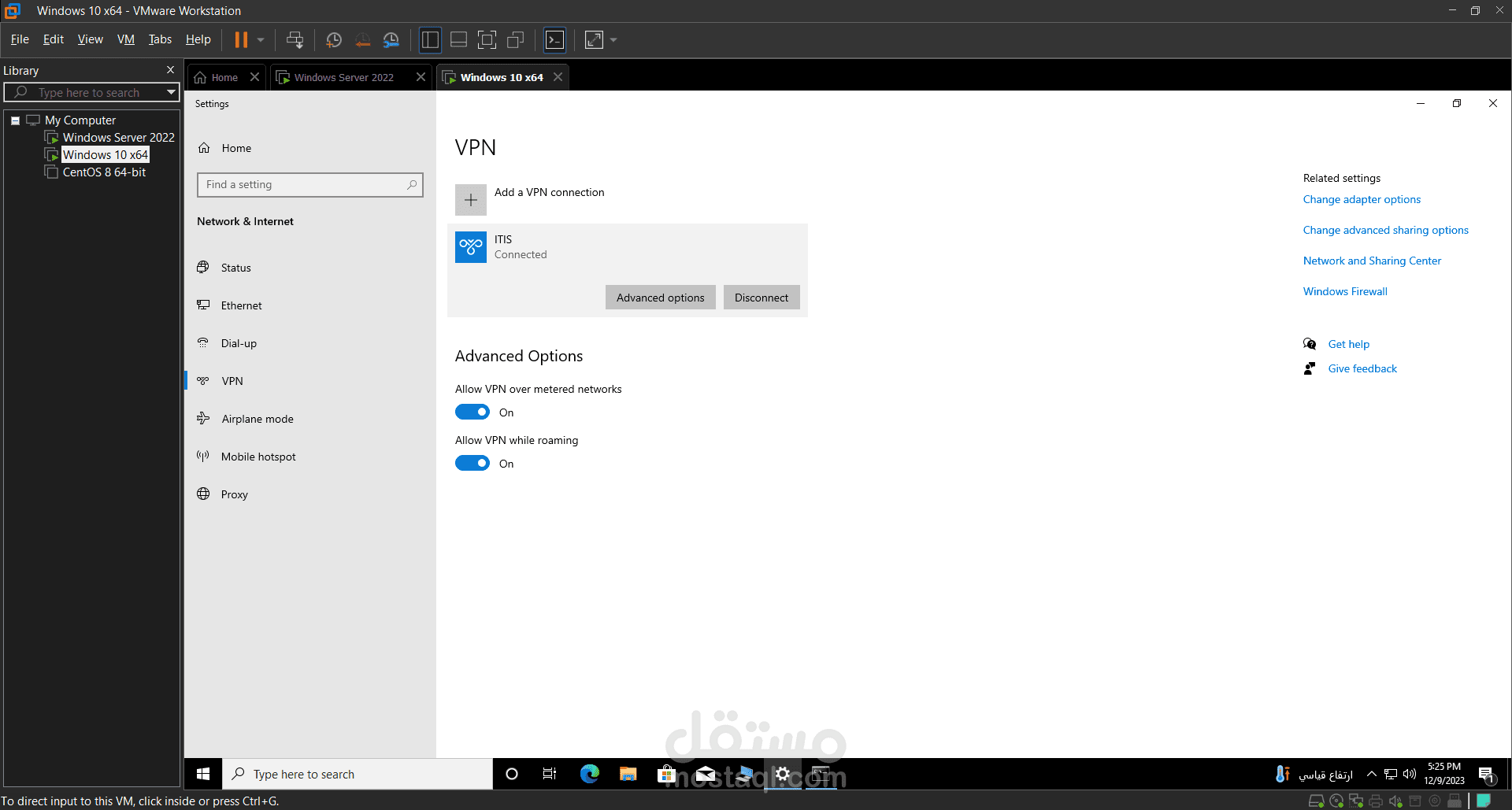Click the Get help link
The height and width of the screenshot is (810, 1512).
(x=1349, y=345)
